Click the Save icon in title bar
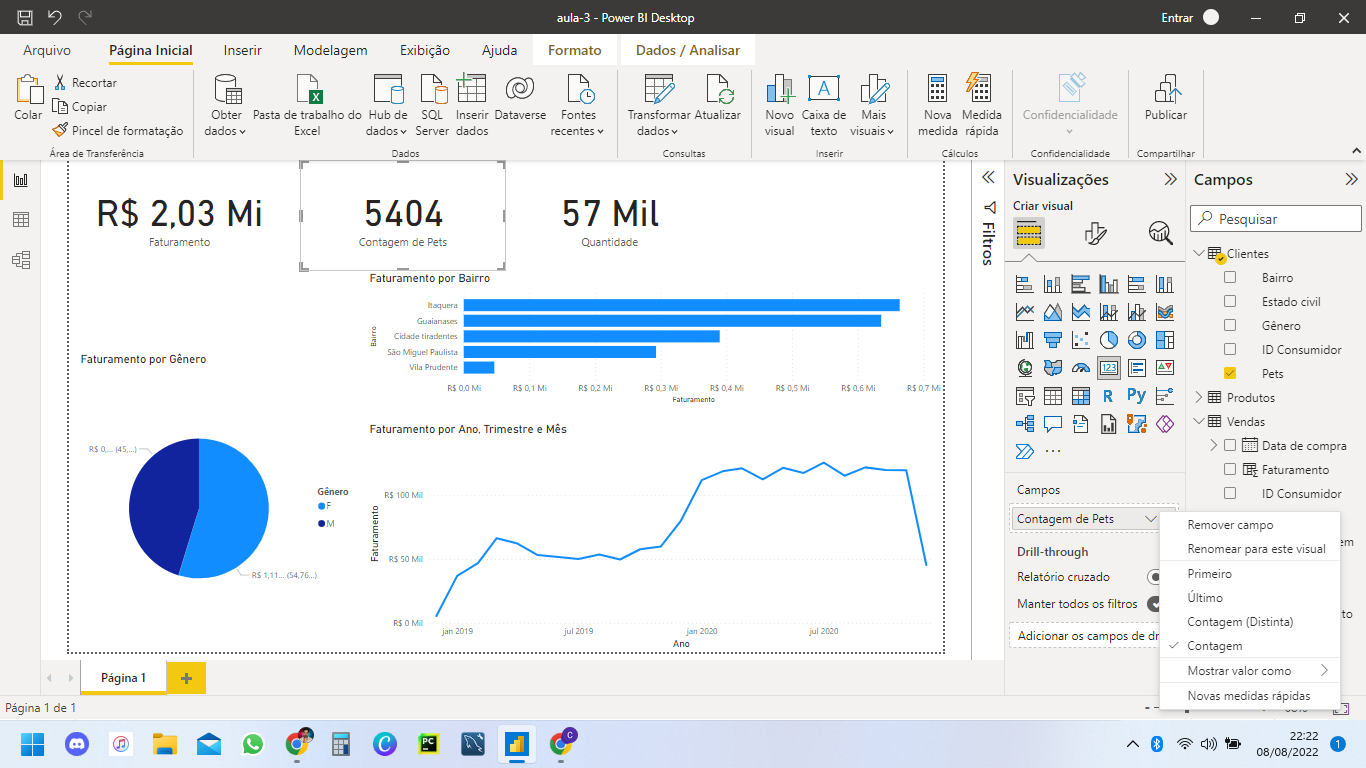 (25, 17)
